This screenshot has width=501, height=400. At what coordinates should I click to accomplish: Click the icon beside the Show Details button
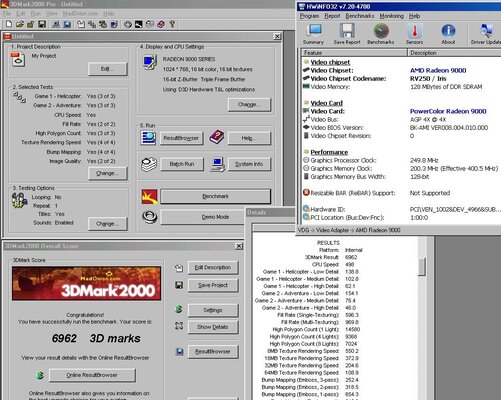179,326
